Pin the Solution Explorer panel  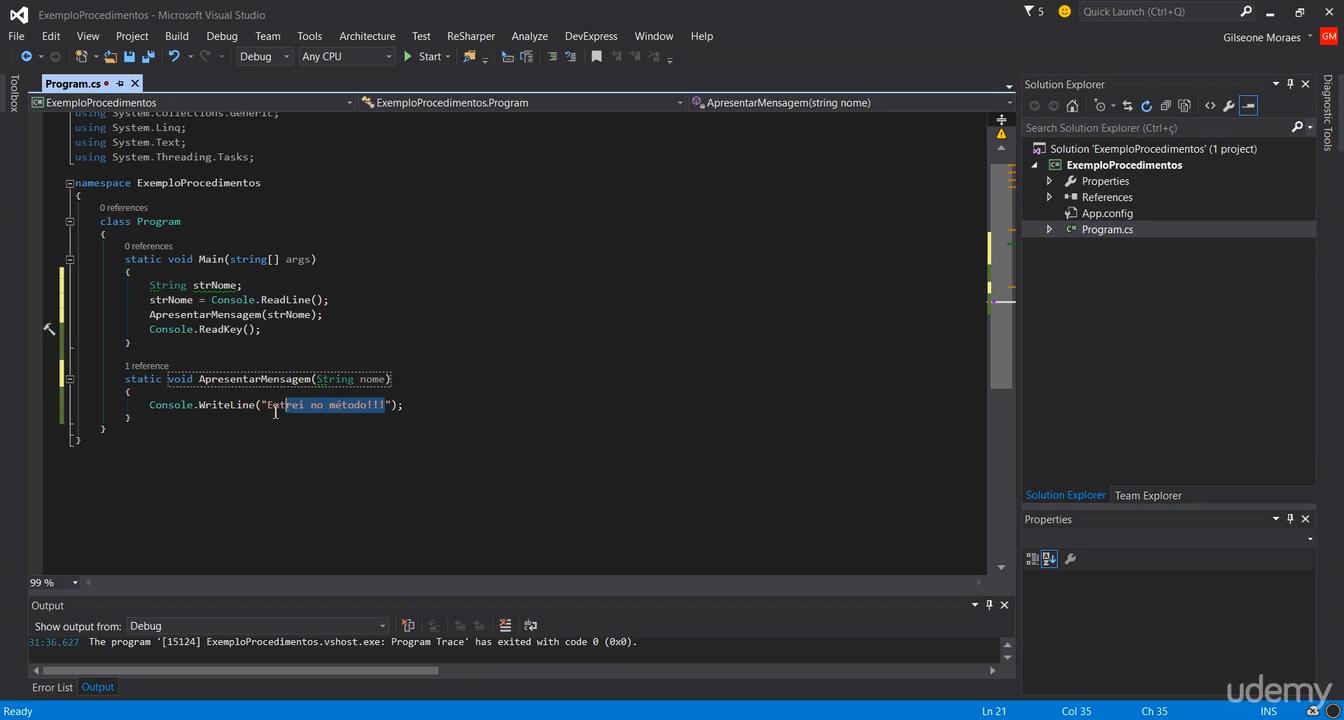click(x=1290, y=84)
